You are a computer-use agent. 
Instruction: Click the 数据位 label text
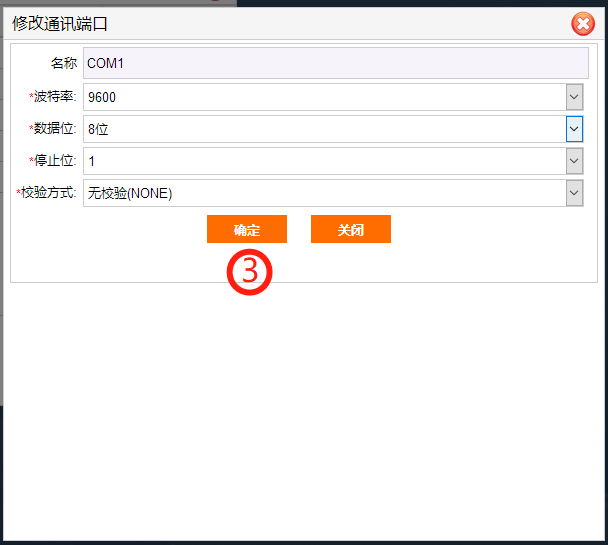[x=55, y=129]
